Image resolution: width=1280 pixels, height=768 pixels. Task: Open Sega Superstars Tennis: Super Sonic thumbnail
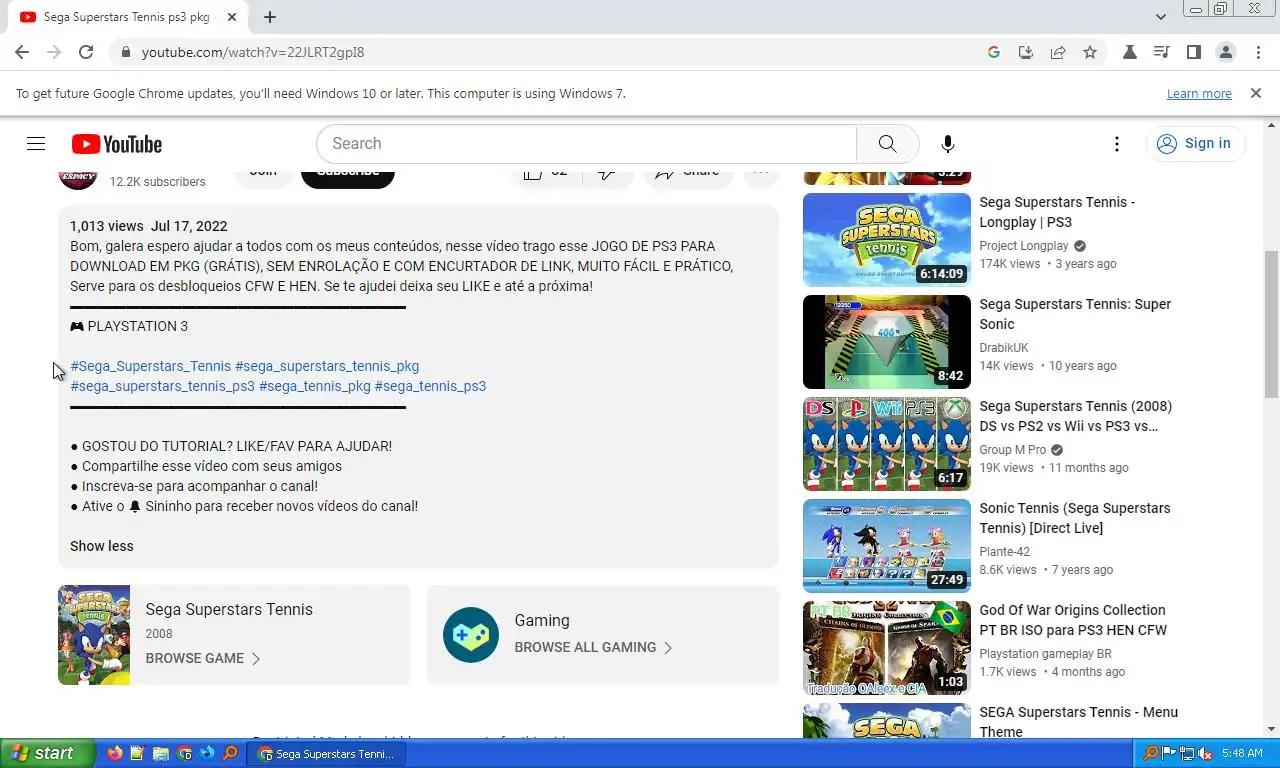pyautogui.click(x=887, y=342)
